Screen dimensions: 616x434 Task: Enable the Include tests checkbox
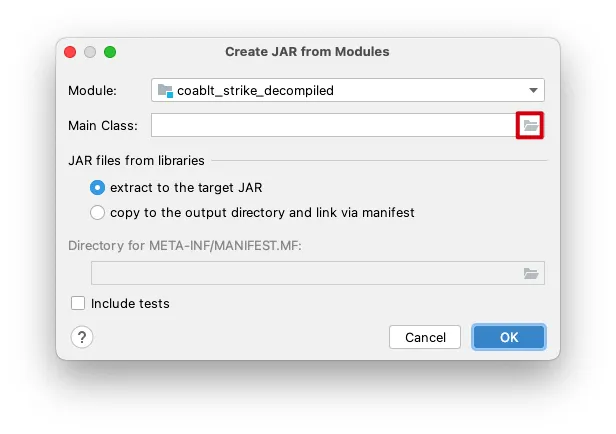(78, 303)
